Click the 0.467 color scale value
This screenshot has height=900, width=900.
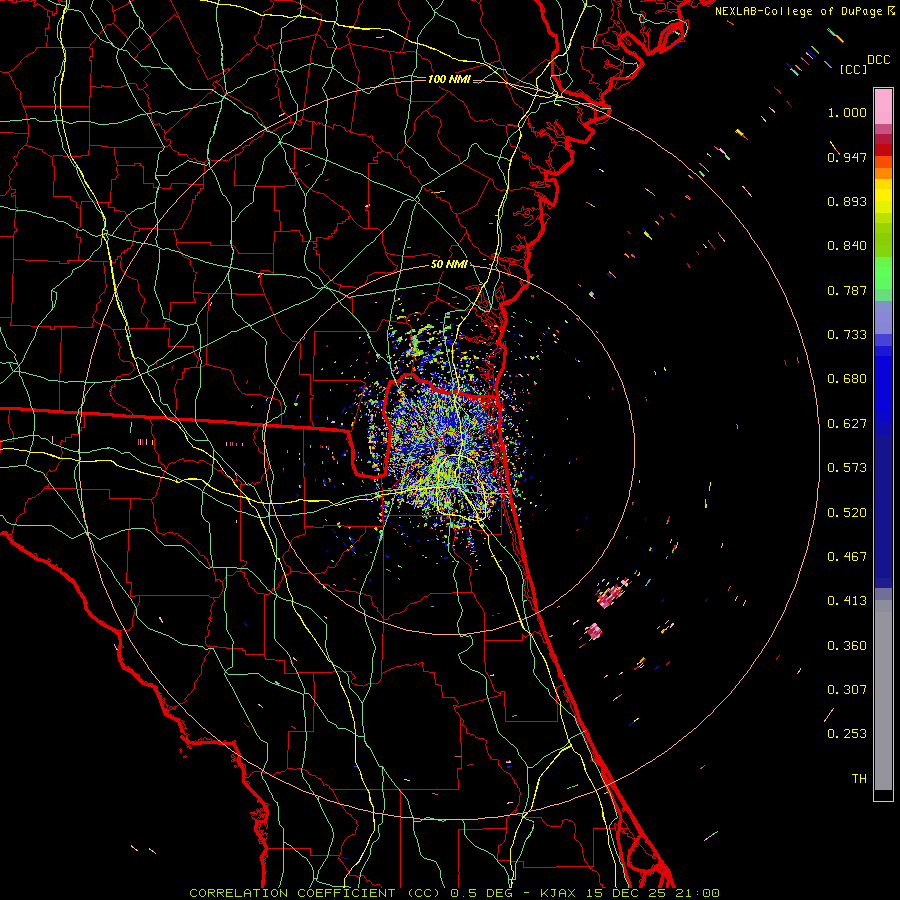click(x=847, y=556)
